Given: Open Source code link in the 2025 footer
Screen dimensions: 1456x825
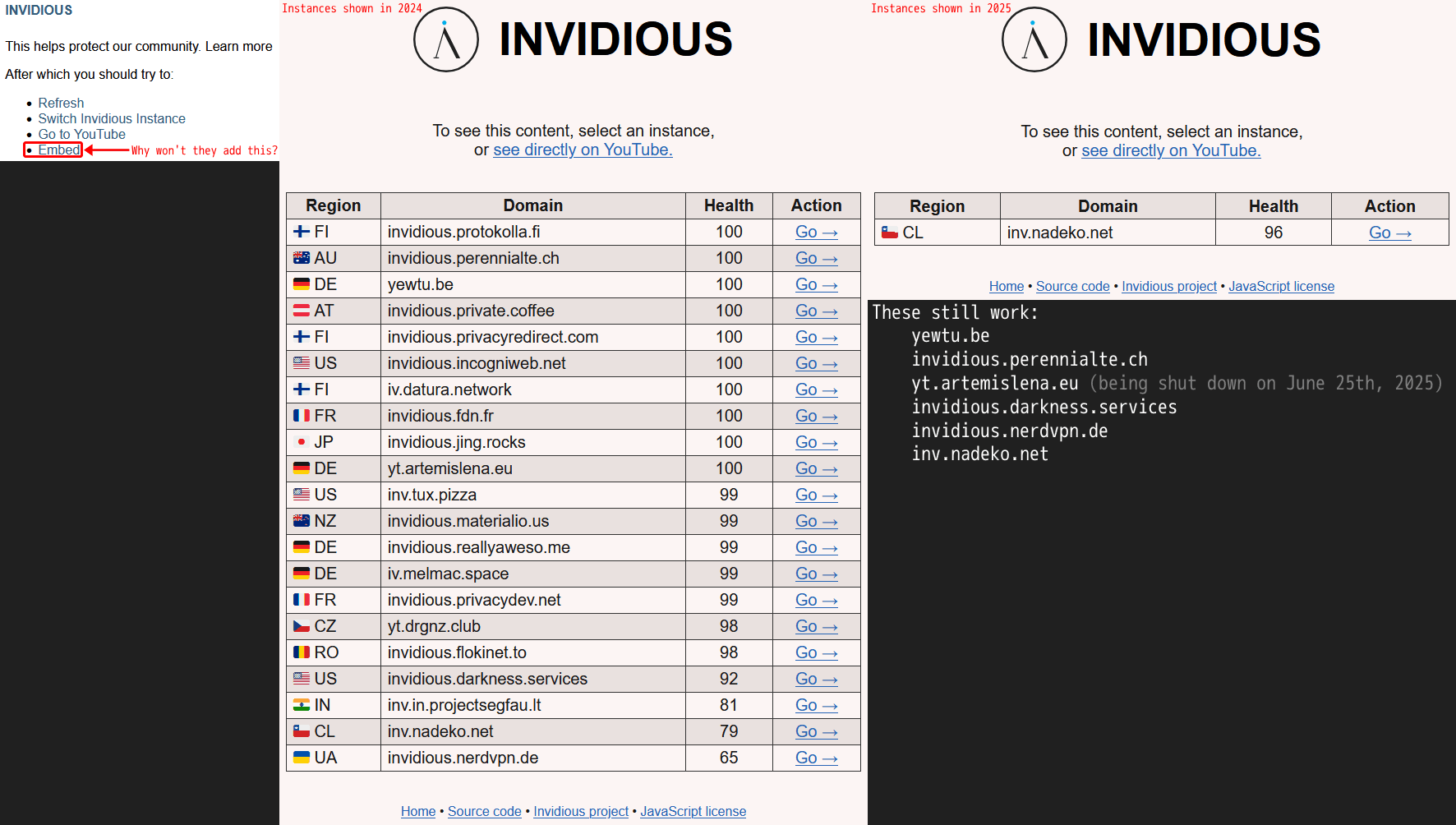Looking at the screenshot, I should pyautogui.click(x=1072, y=286).
